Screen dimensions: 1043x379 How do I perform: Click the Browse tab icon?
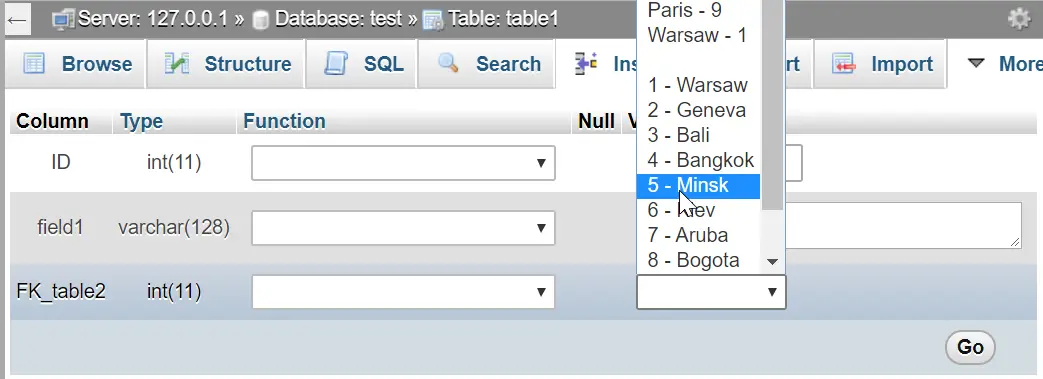34,64
